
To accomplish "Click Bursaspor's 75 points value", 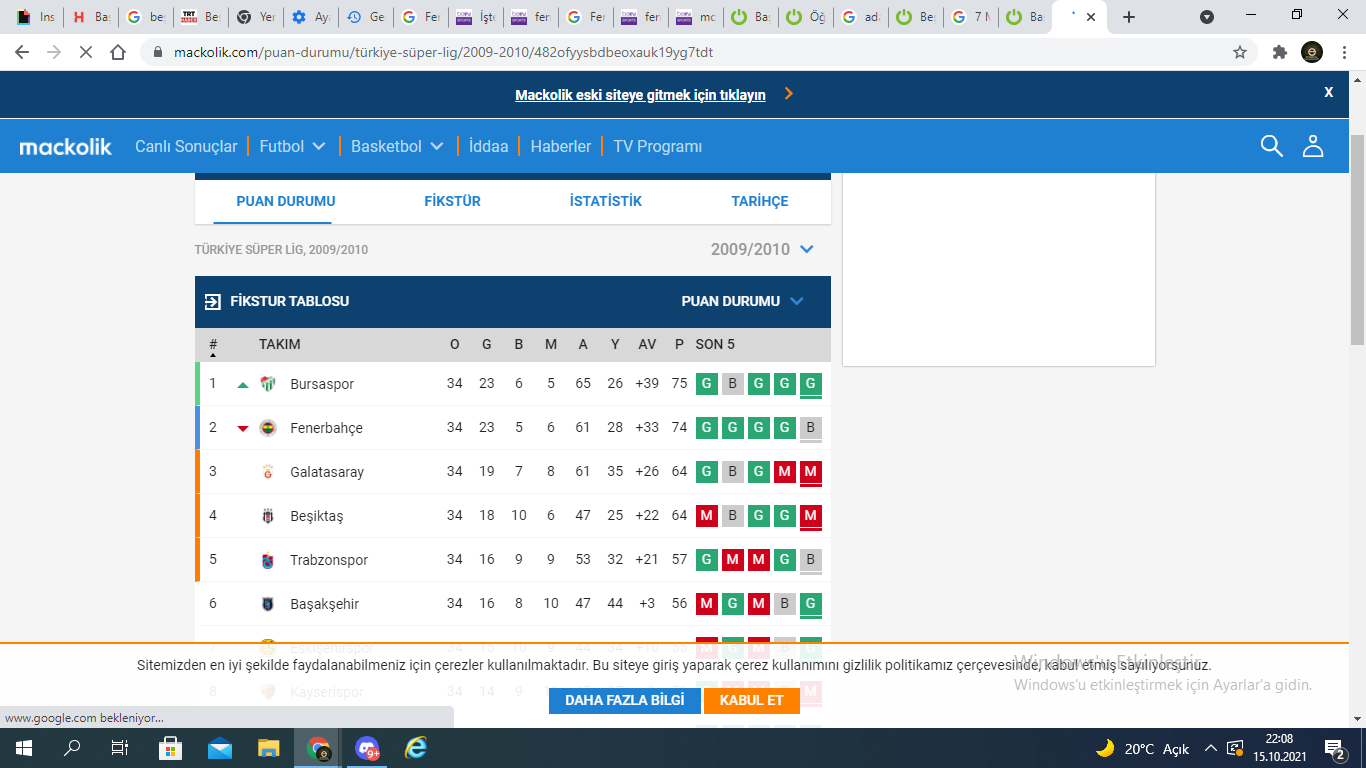I will click(x=680, y=384).
